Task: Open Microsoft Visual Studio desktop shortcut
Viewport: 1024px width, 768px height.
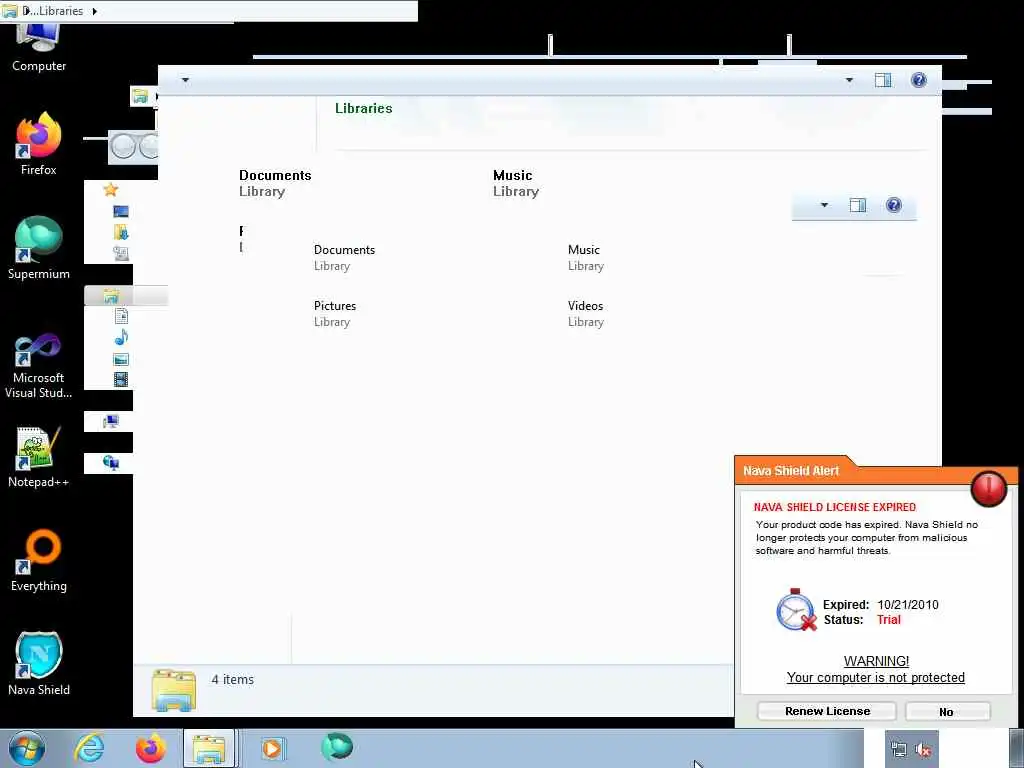Action: point(39,366)
